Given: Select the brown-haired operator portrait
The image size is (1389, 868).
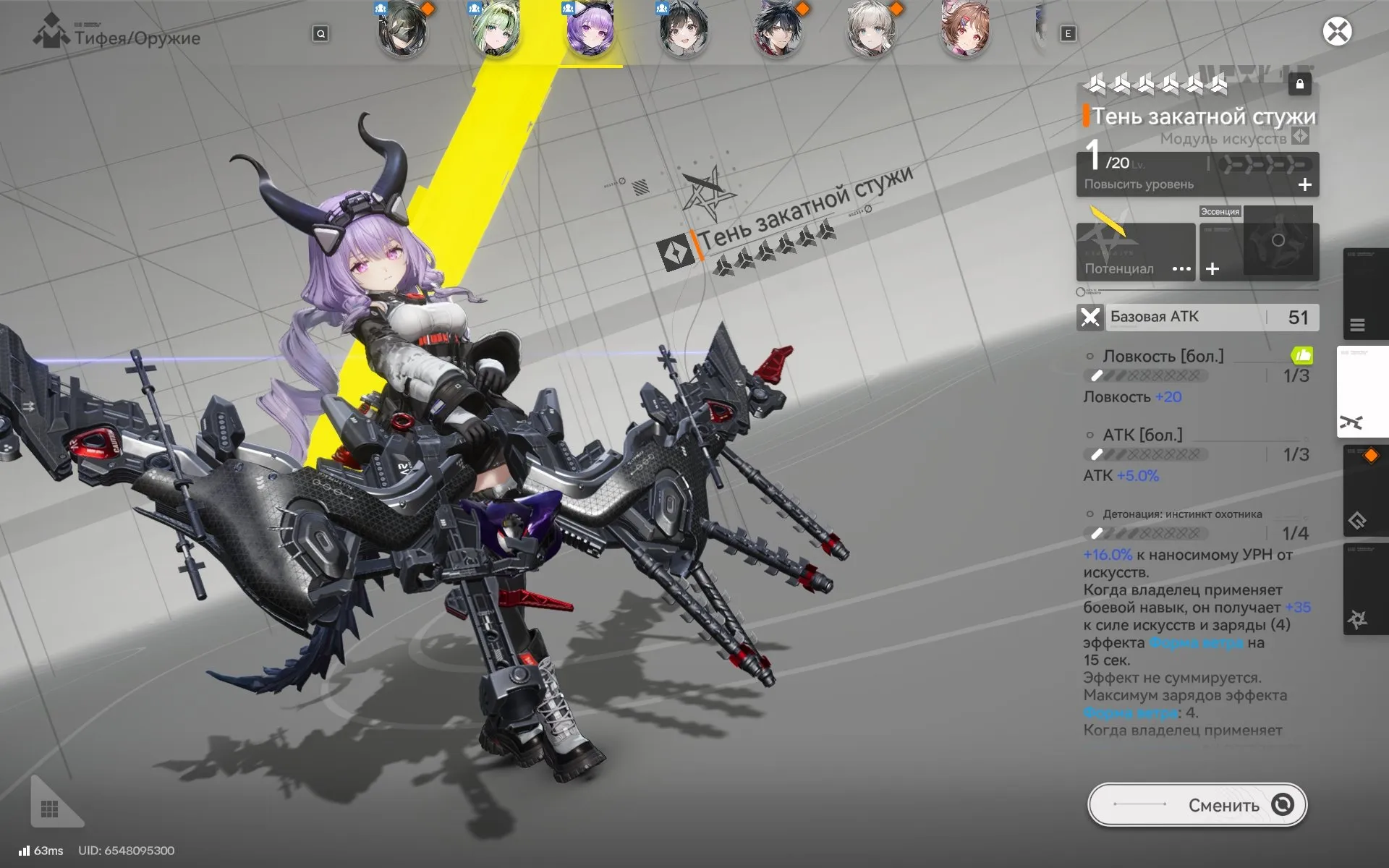Looking at the screenshot, I should 965,30.
